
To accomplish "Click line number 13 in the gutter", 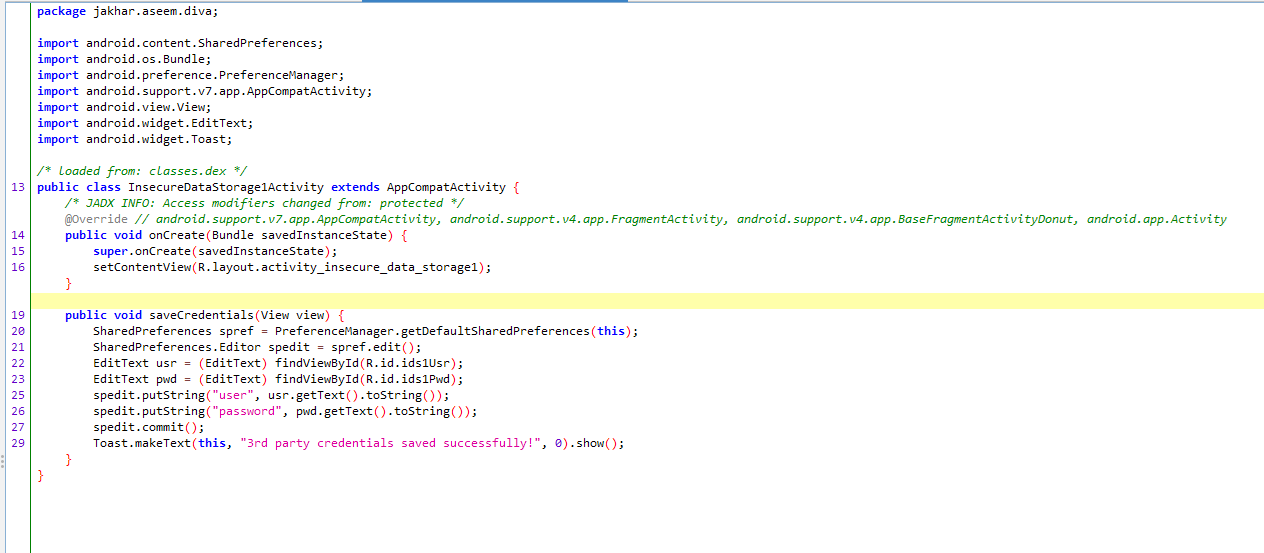I will point(19,187).
